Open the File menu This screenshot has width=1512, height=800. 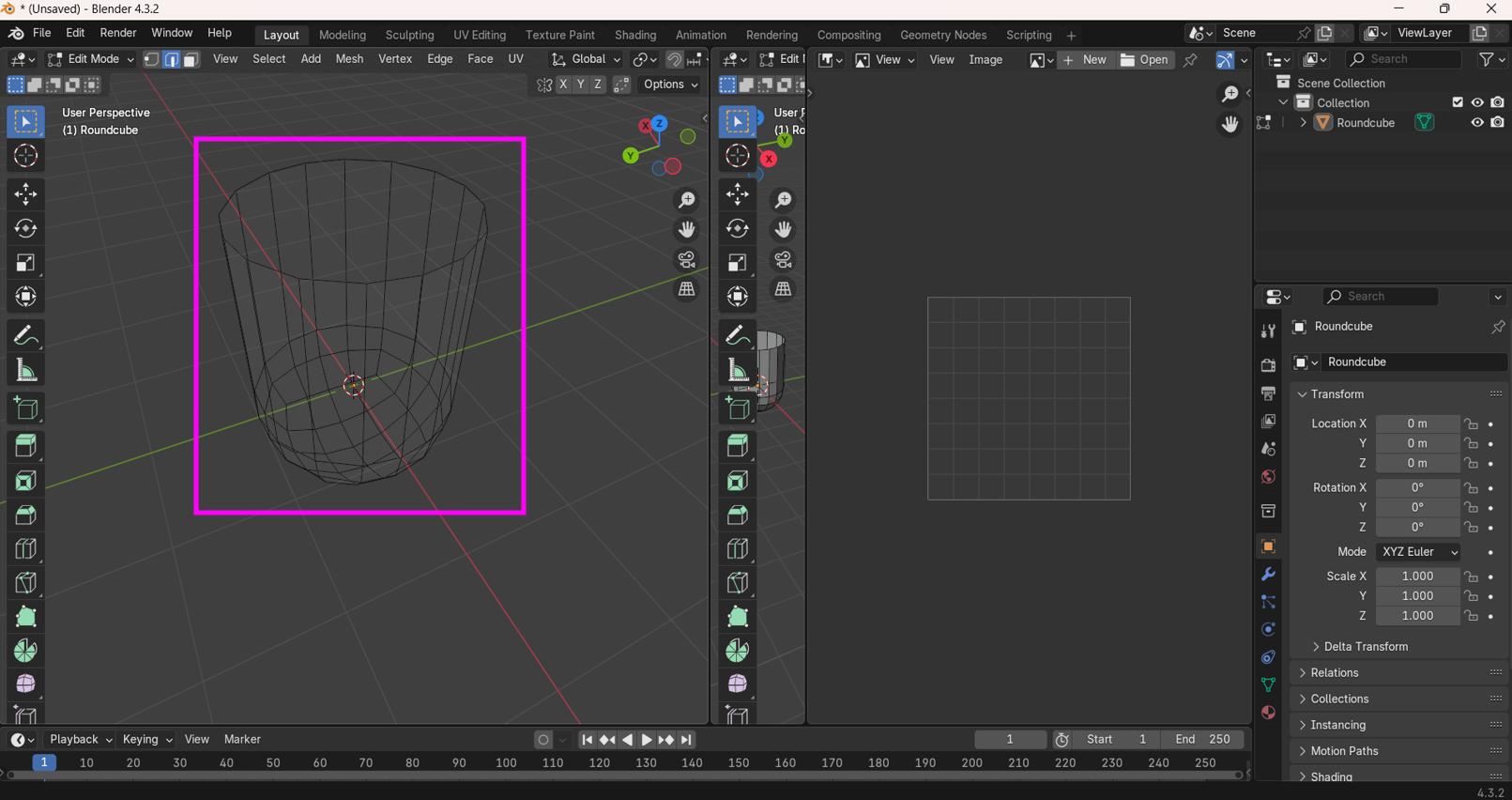42,33
